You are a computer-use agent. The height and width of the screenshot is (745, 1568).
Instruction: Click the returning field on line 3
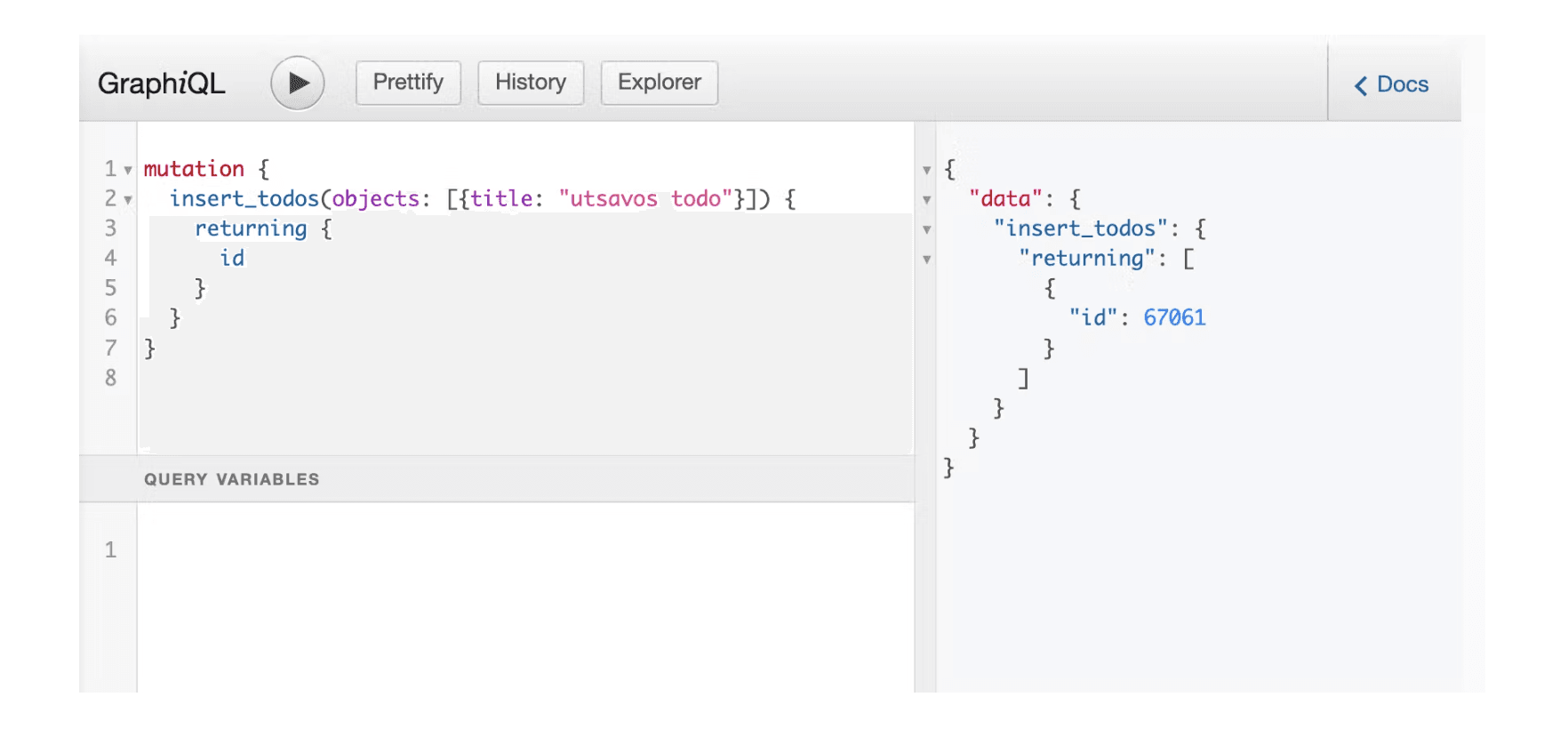pos(251,228)
